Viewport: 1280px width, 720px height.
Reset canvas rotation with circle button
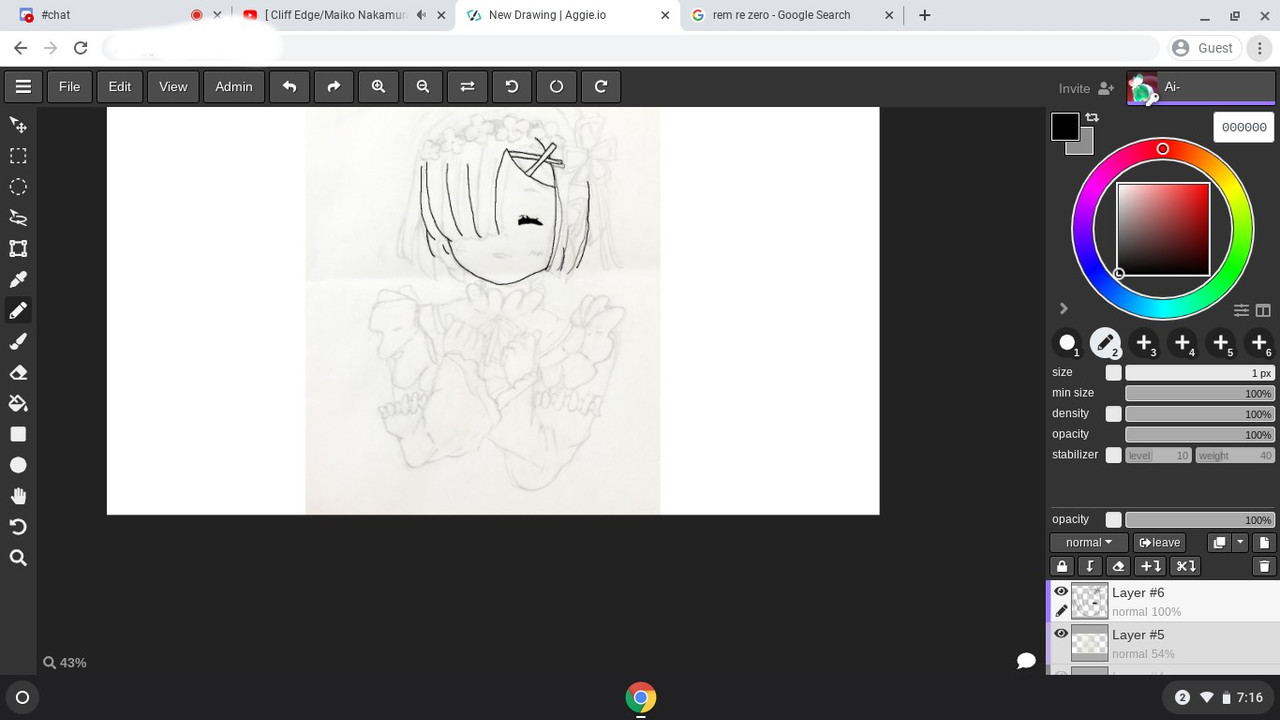point(556,87)
